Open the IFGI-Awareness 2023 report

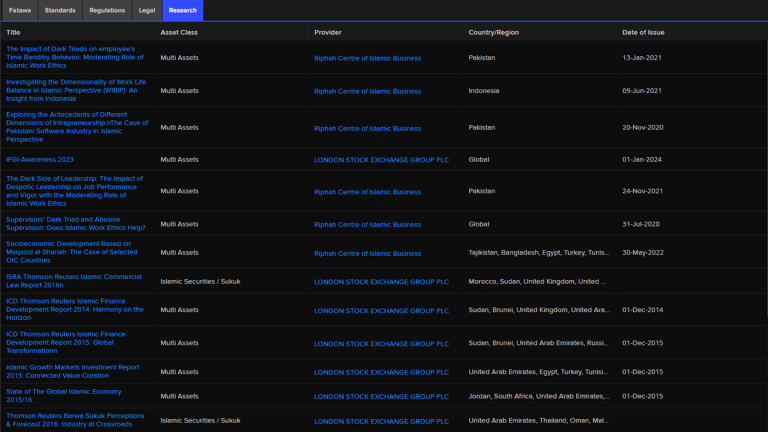click(x=40, y=160)
